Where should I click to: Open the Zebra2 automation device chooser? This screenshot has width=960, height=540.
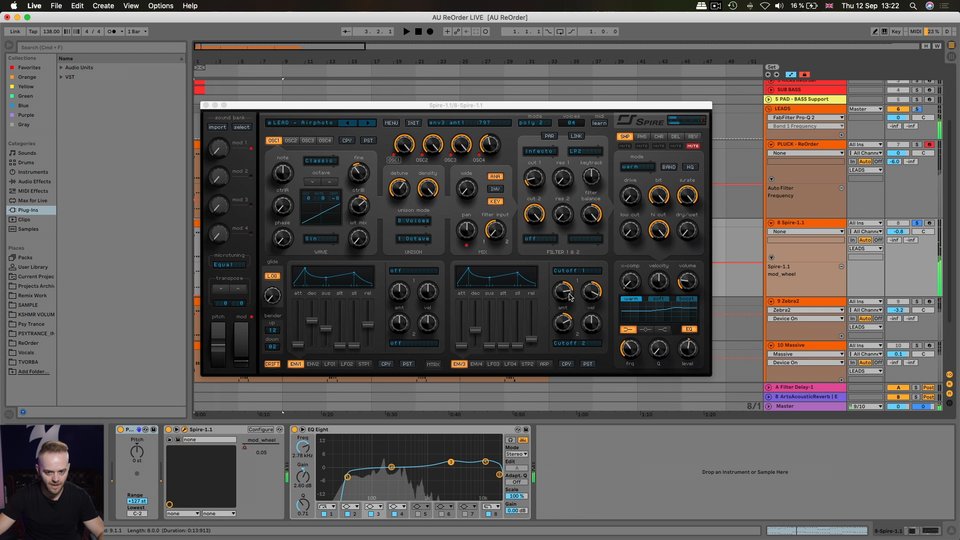point(806,310)
